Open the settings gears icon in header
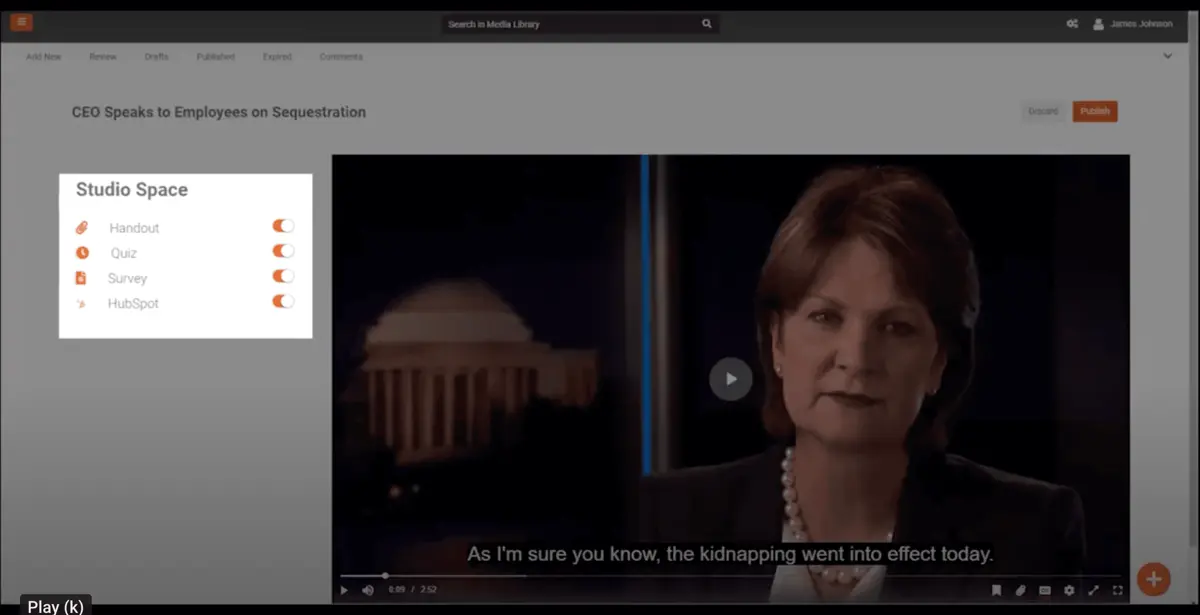The width and height of the screenshot is (1200, 615). click(x=1072, y=24)
